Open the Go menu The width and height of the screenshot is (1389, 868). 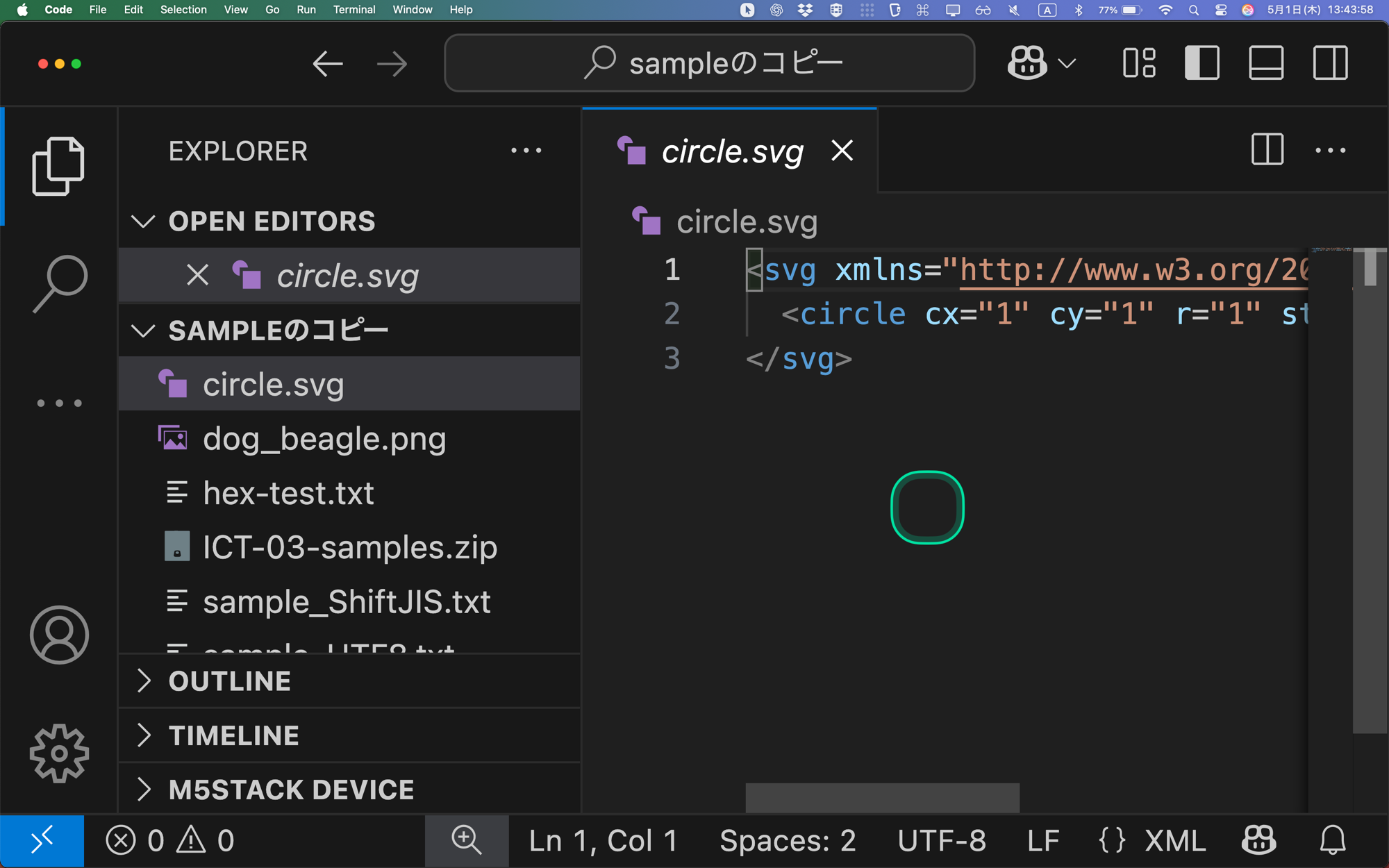(272, 10)
